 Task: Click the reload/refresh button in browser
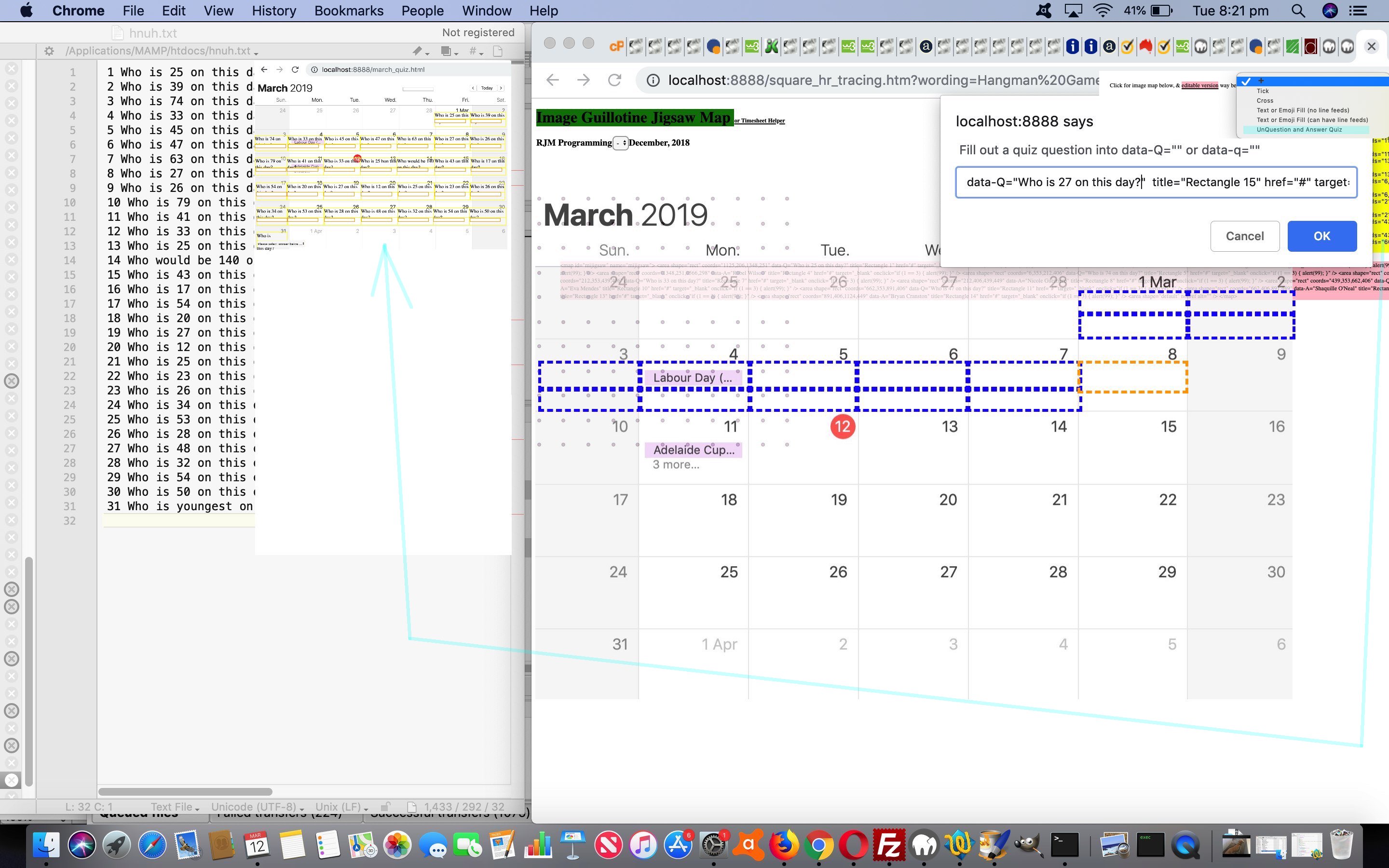pos(614,80)
